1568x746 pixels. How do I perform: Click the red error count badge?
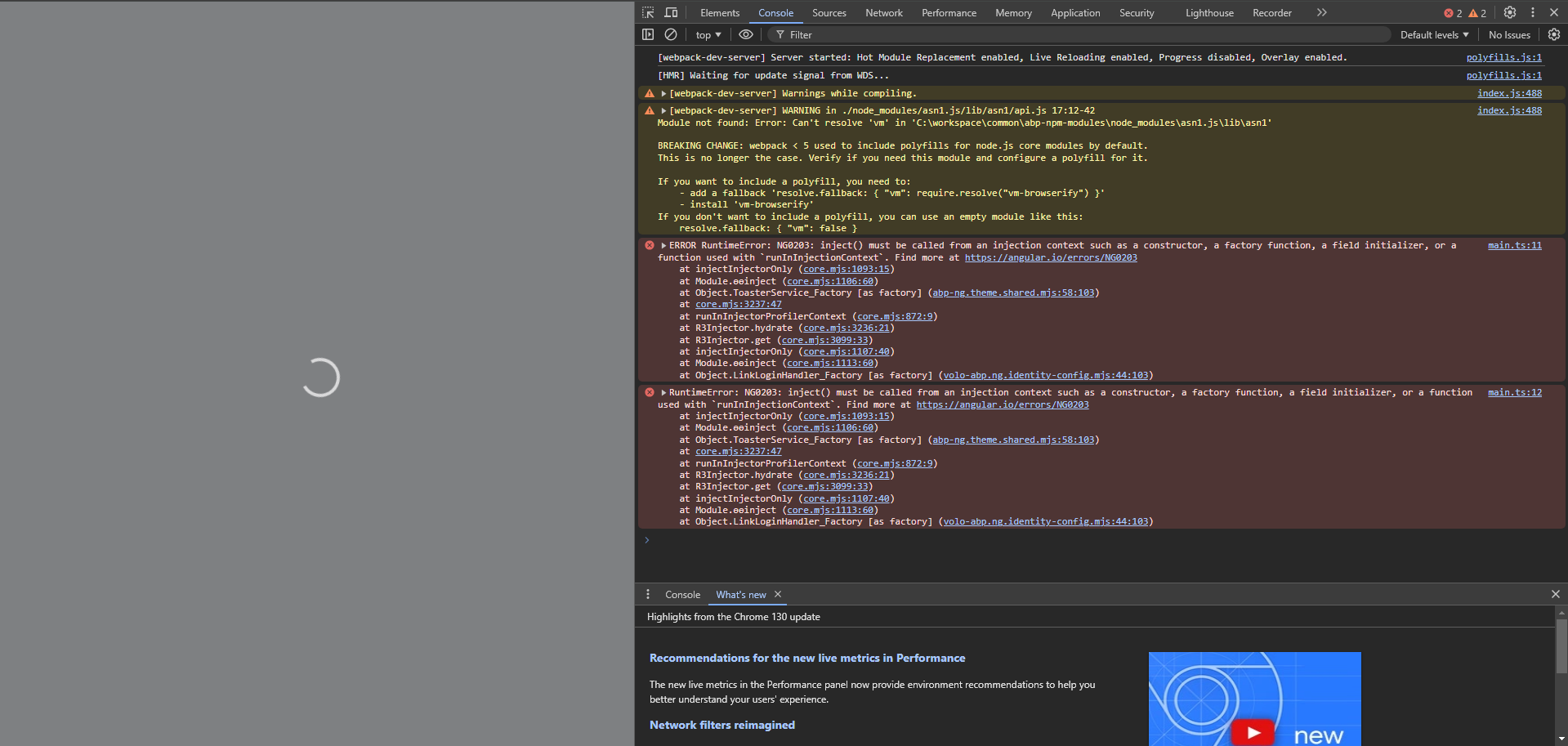pyautogui.click(x=1454, y=13)
